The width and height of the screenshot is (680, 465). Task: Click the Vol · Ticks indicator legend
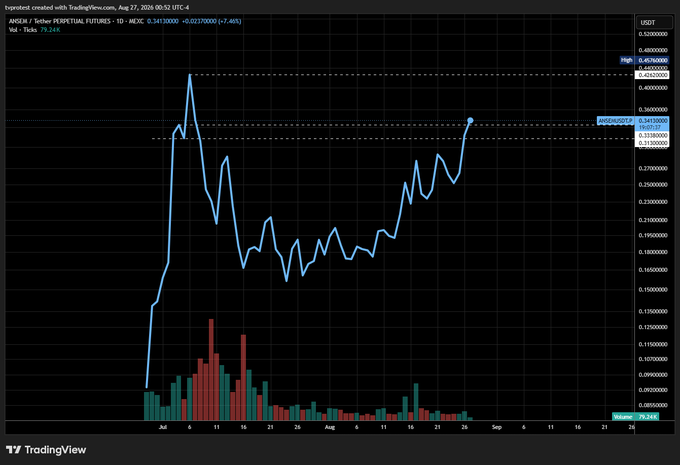[23, 29]
